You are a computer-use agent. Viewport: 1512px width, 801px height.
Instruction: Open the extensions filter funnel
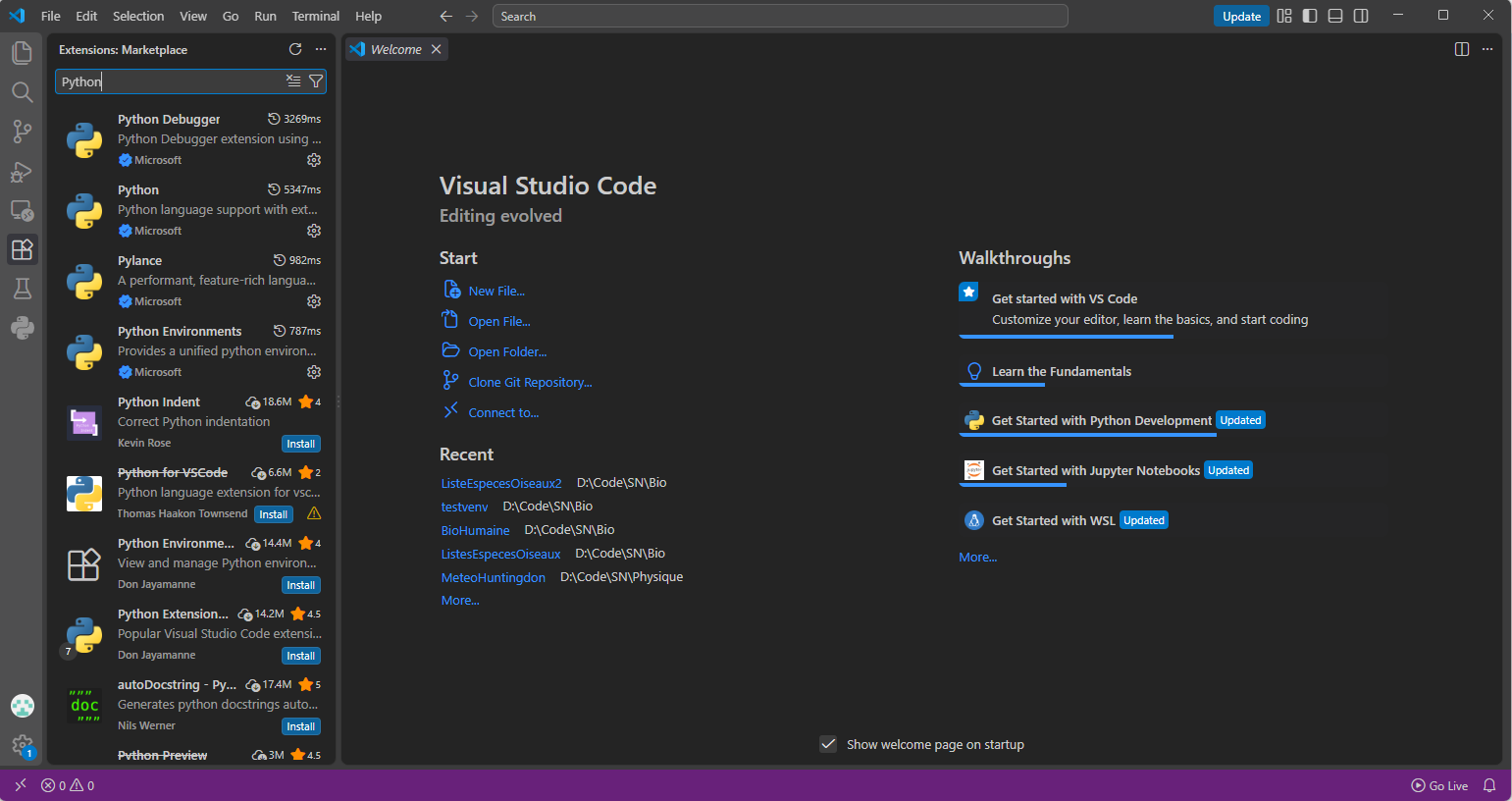coord(316,81)
